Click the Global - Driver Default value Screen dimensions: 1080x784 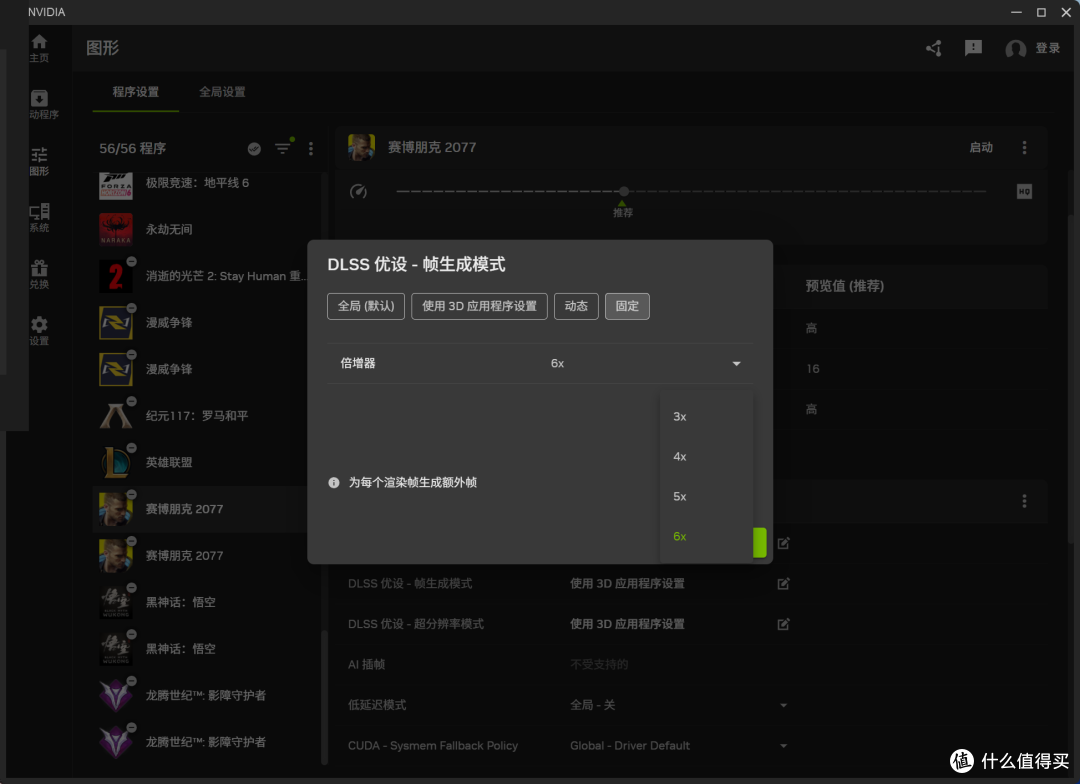tap(630, 746)
